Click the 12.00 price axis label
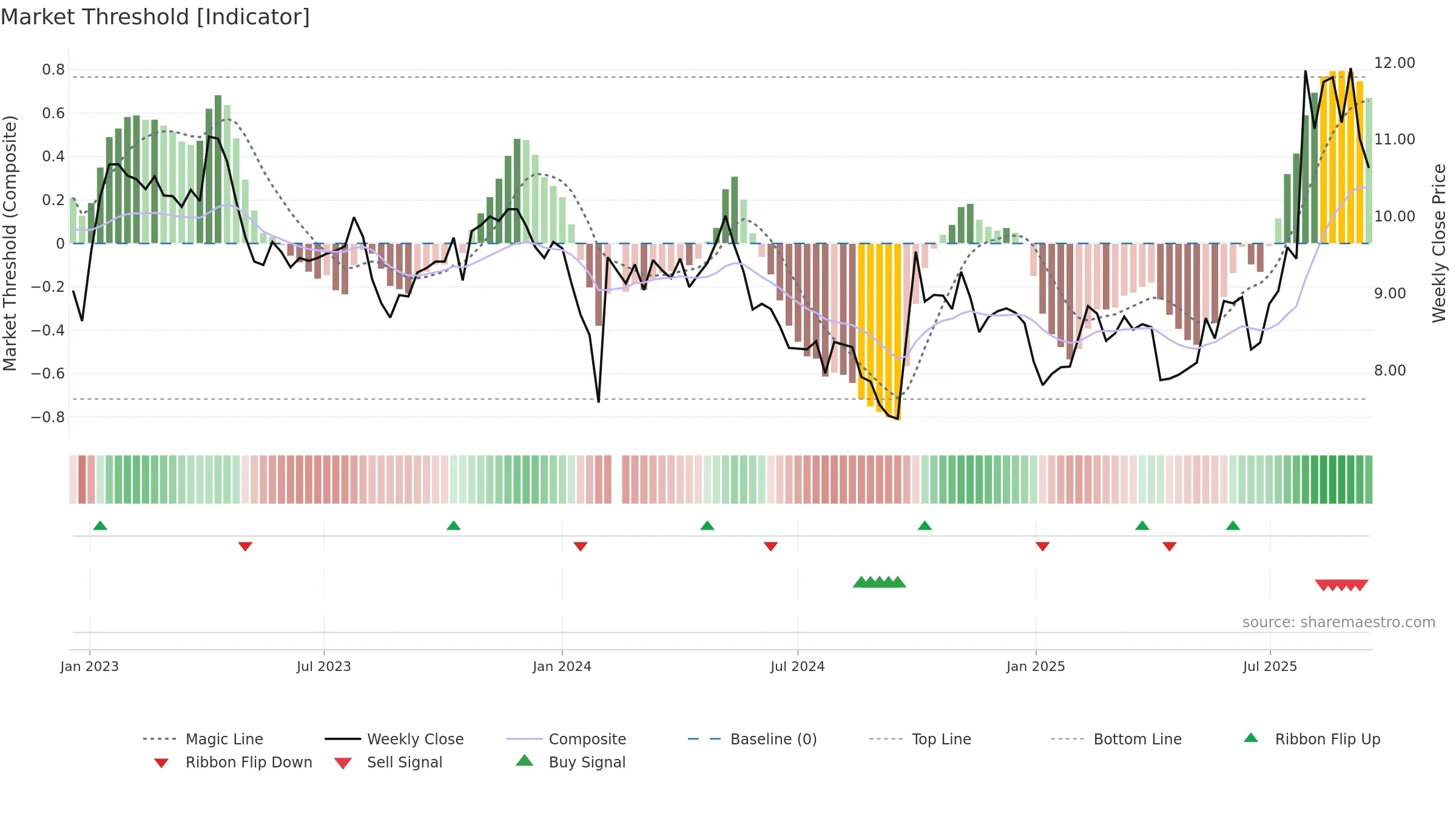Screen dimensions: 1456x819 1394,62
